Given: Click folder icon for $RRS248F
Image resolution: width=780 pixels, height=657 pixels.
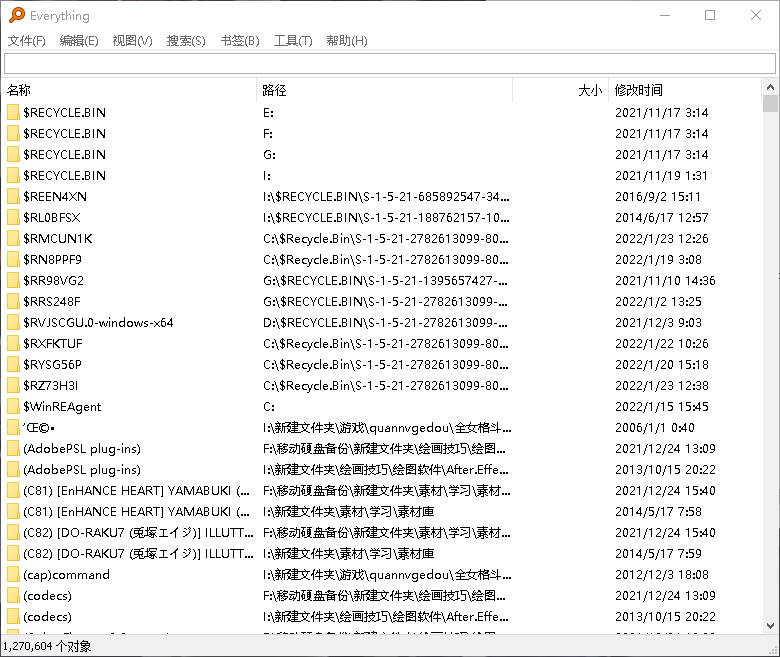Looking at the screenshot, I should point(13,301).
